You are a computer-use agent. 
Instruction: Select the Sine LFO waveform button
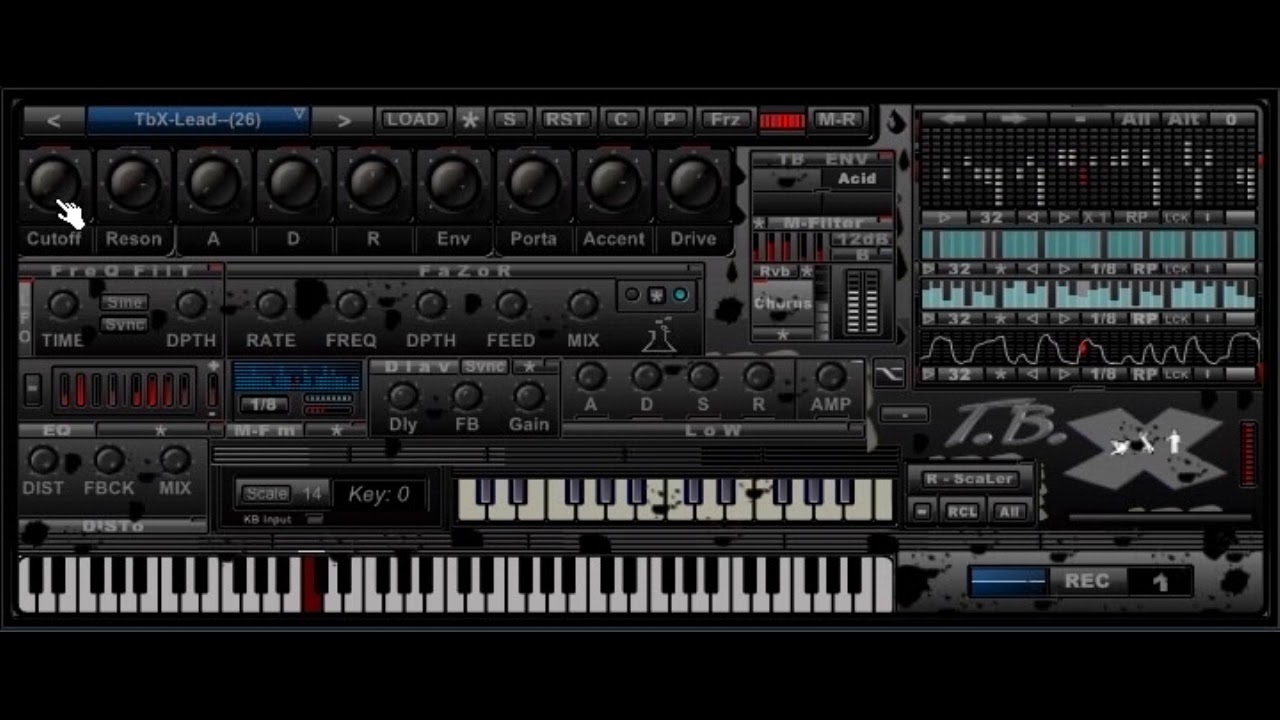tap(125, 303)
